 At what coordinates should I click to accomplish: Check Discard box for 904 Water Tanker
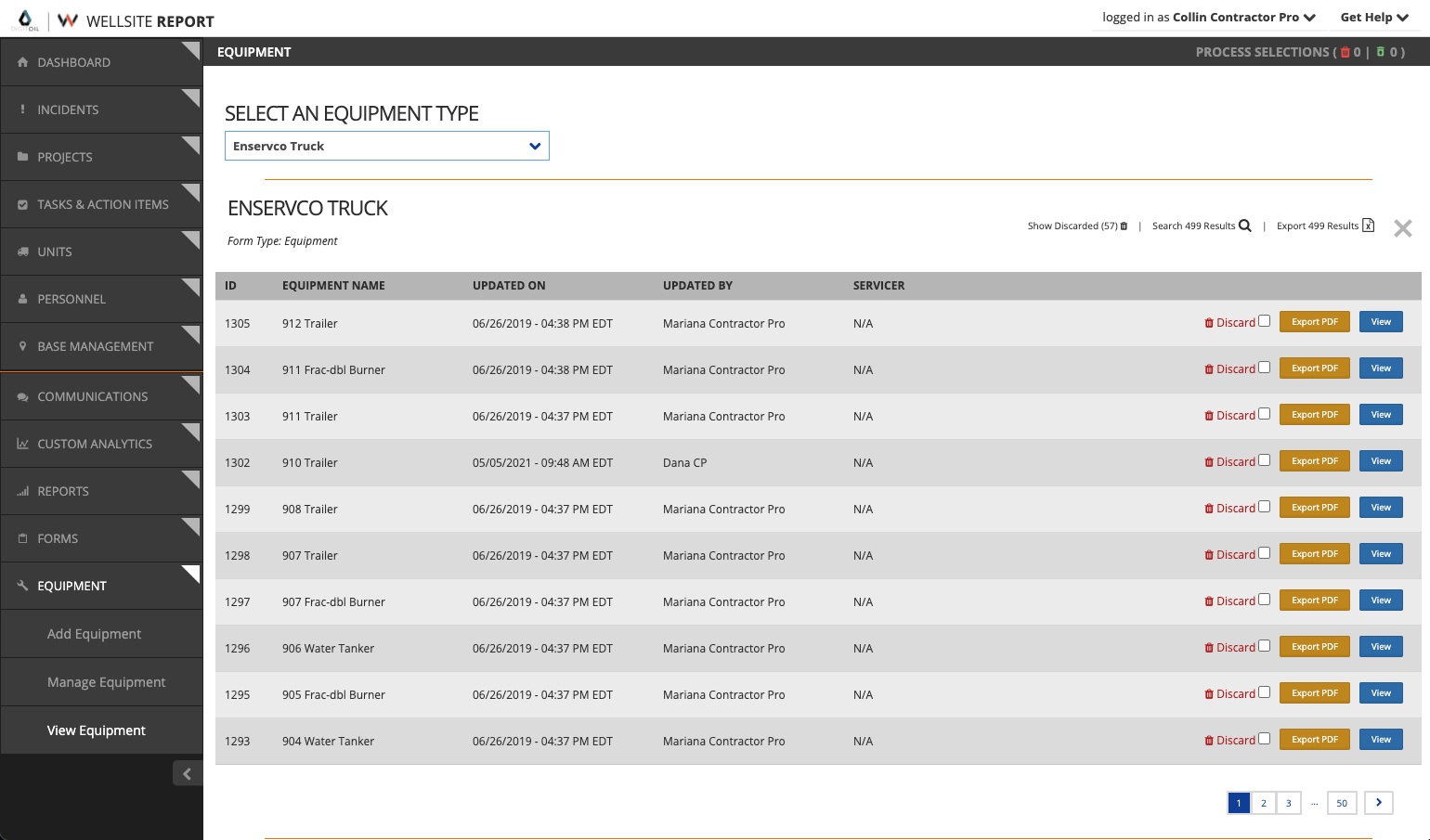click(1264, 739)
